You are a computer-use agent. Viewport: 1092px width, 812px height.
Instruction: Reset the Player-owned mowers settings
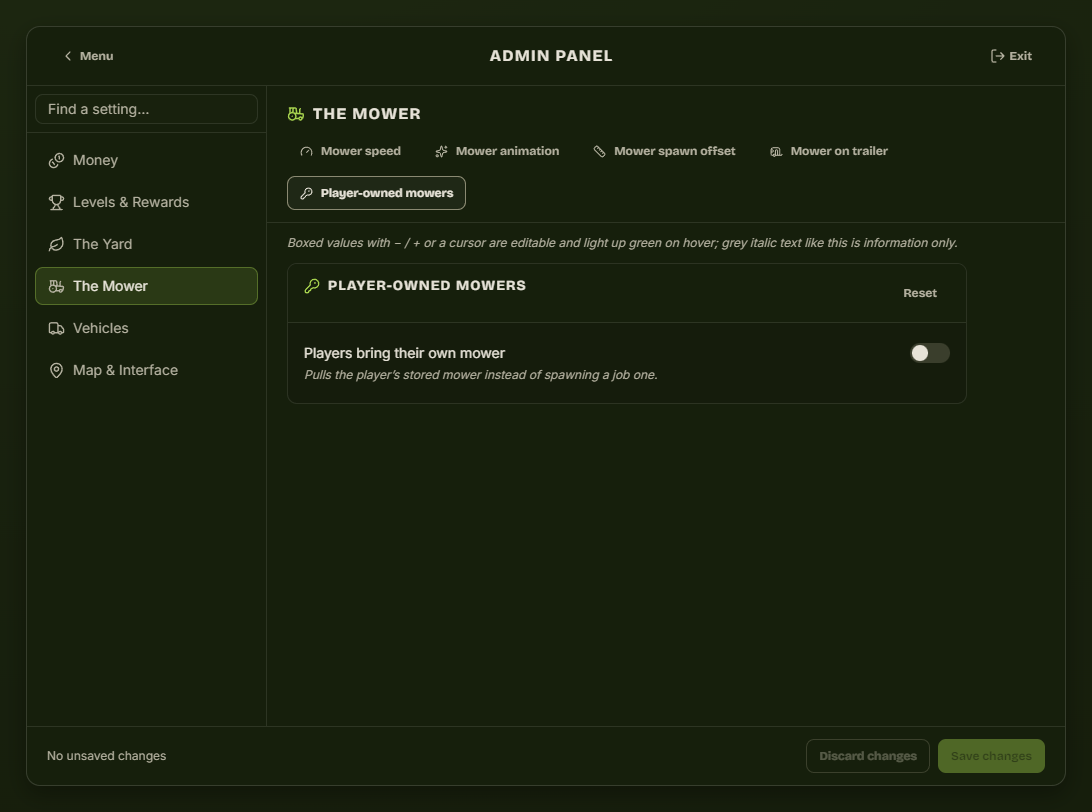pos(919,293)
